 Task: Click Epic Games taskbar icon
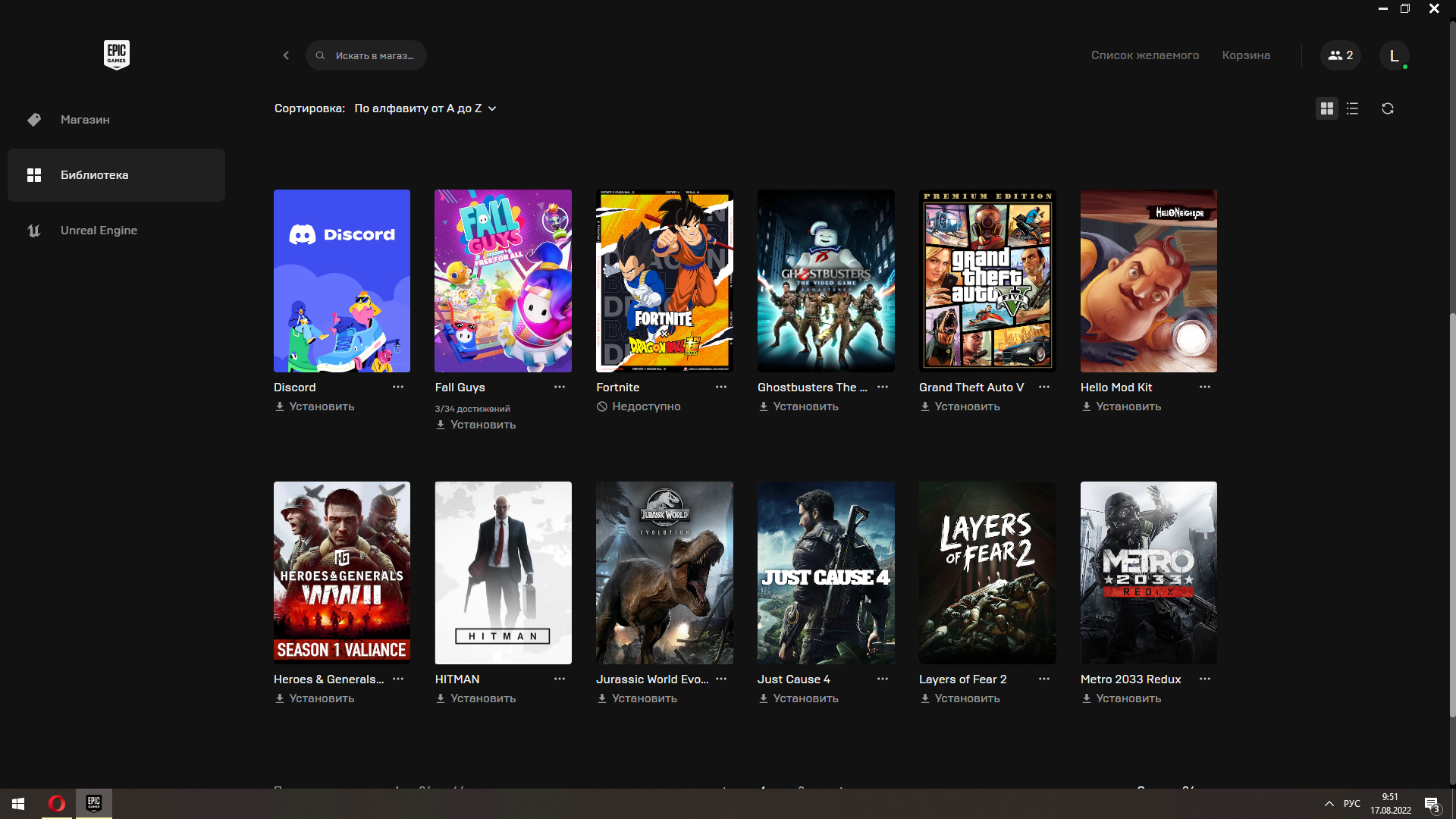click(x=94, y=804)
